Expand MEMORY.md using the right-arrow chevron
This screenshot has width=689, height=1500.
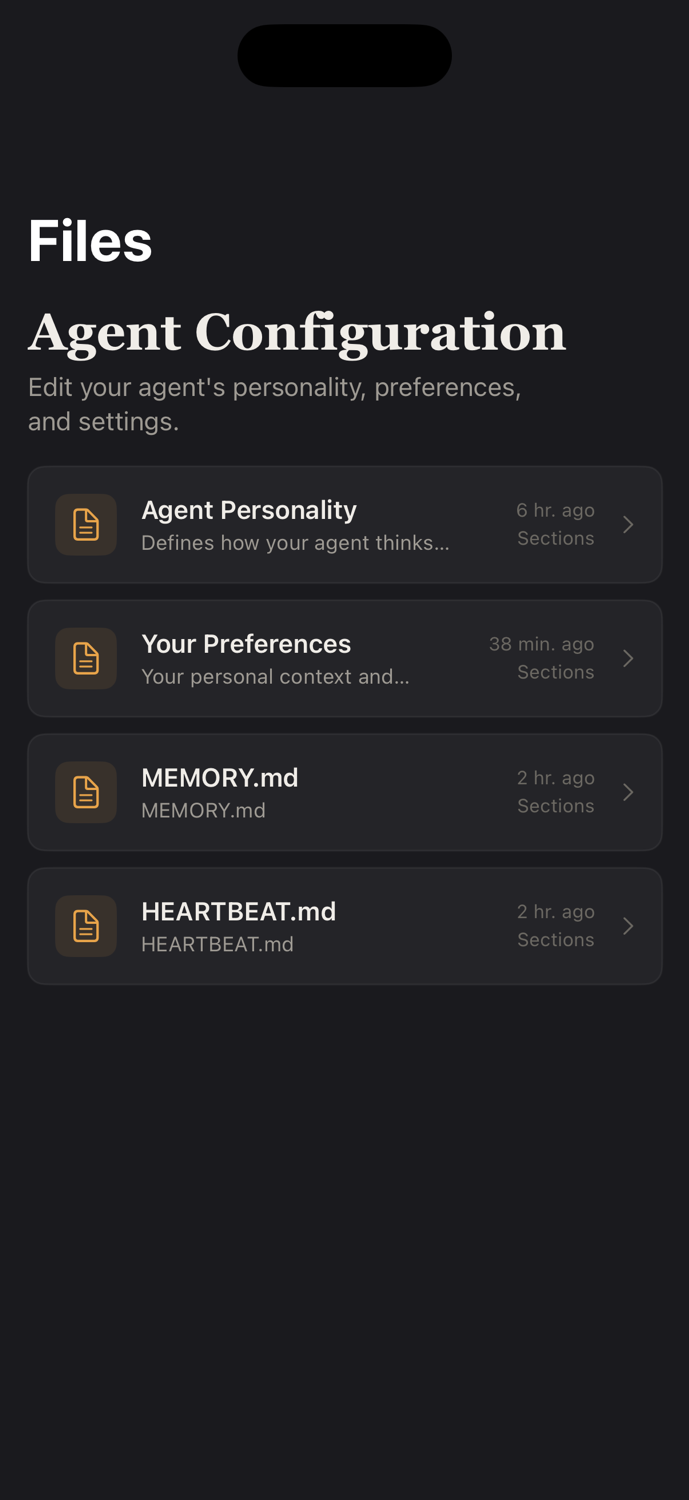click(x=629, y=792)
